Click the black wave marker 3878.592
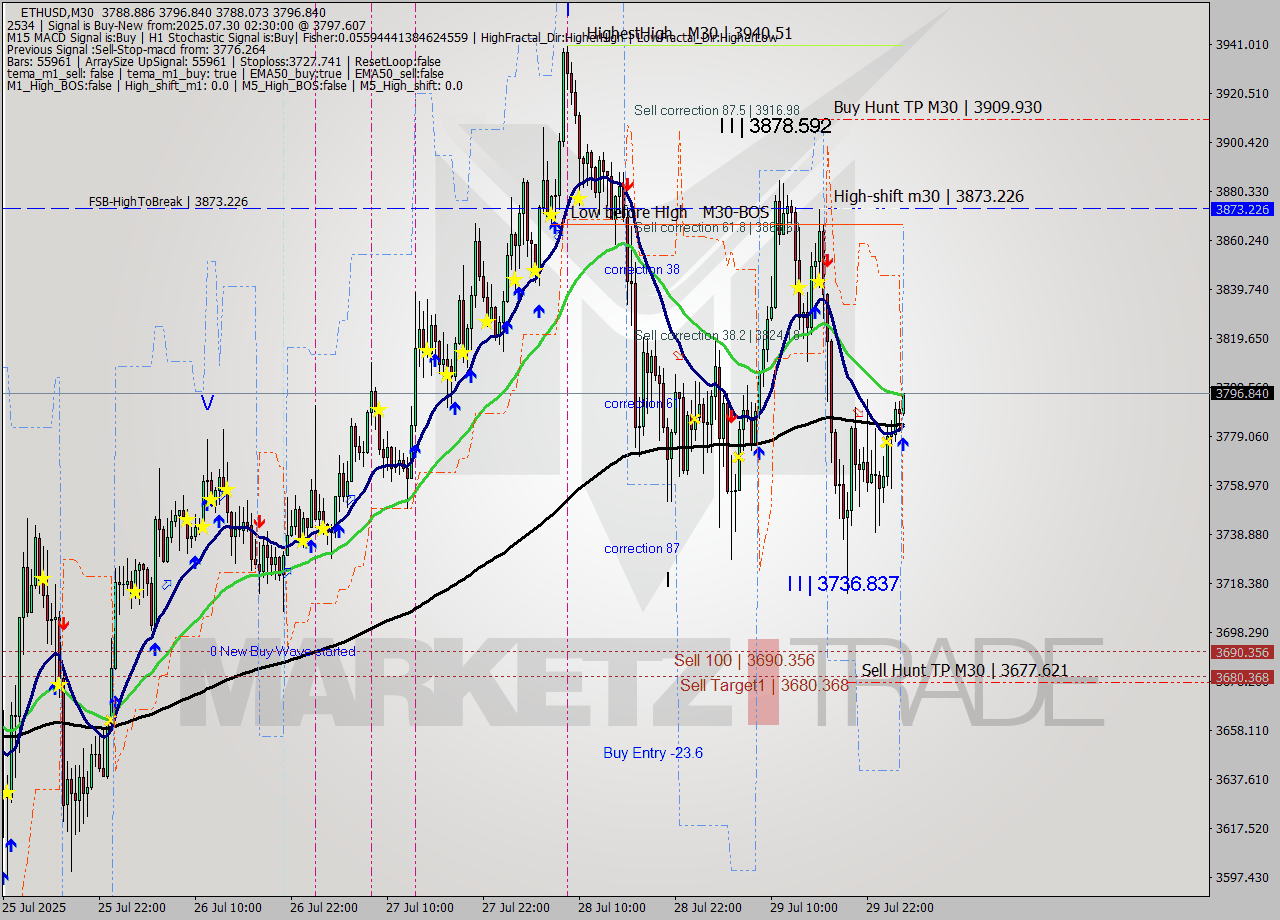The width and height of the screenshot is (1280, 920). coord(775,127)
